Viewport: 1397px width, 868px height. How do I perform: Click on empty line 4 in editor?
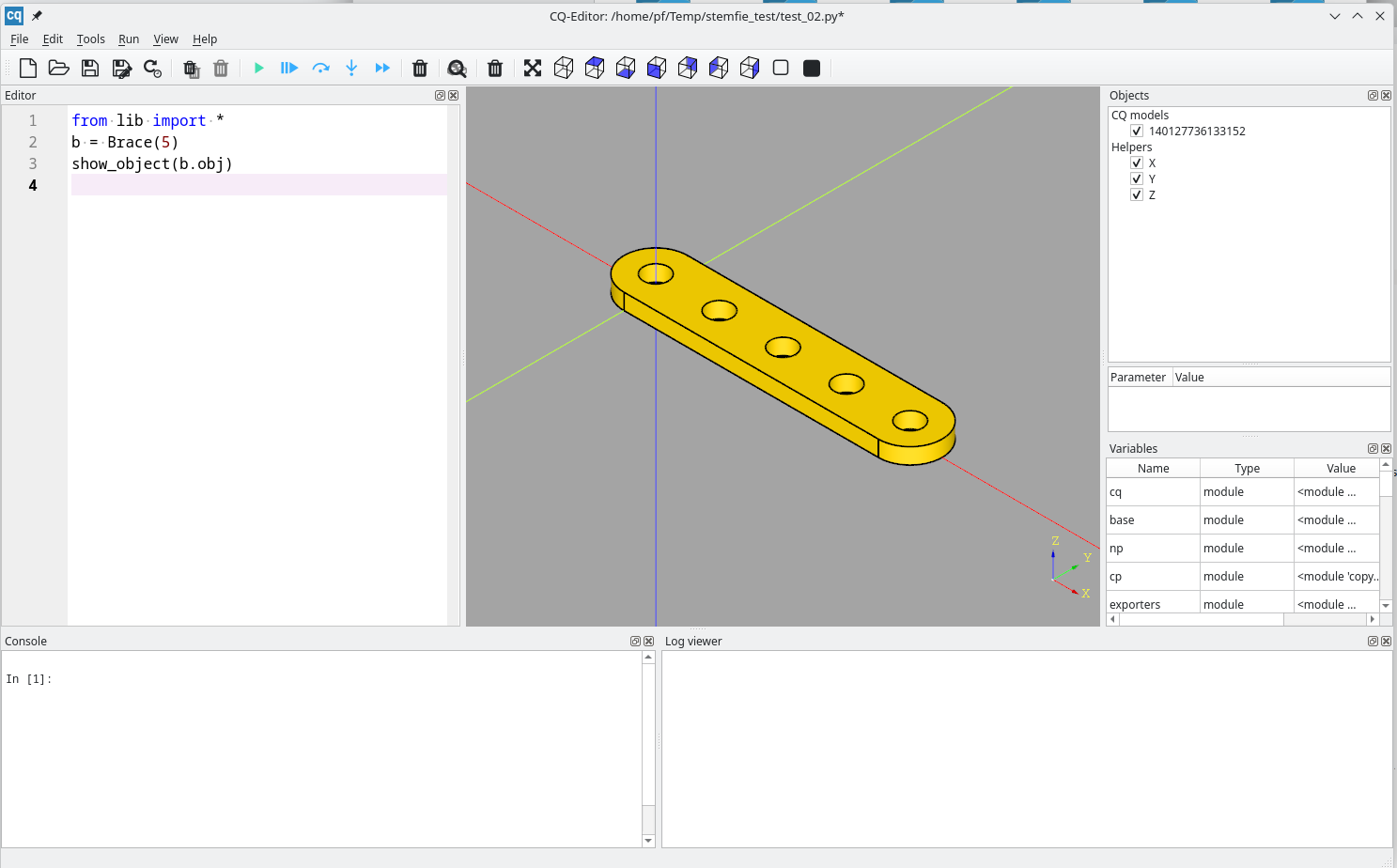(x=258, y=185)
